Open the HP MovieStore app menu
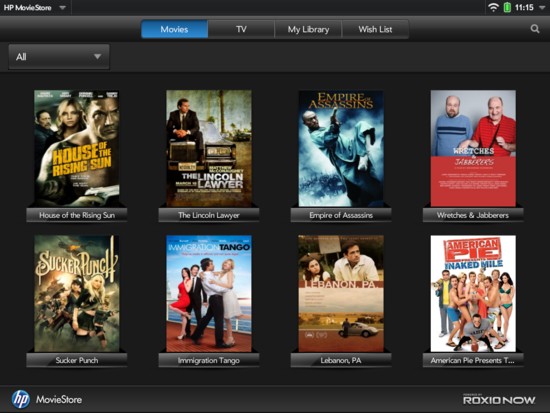Viewport: 550px width, 413px height. [34, 8]
